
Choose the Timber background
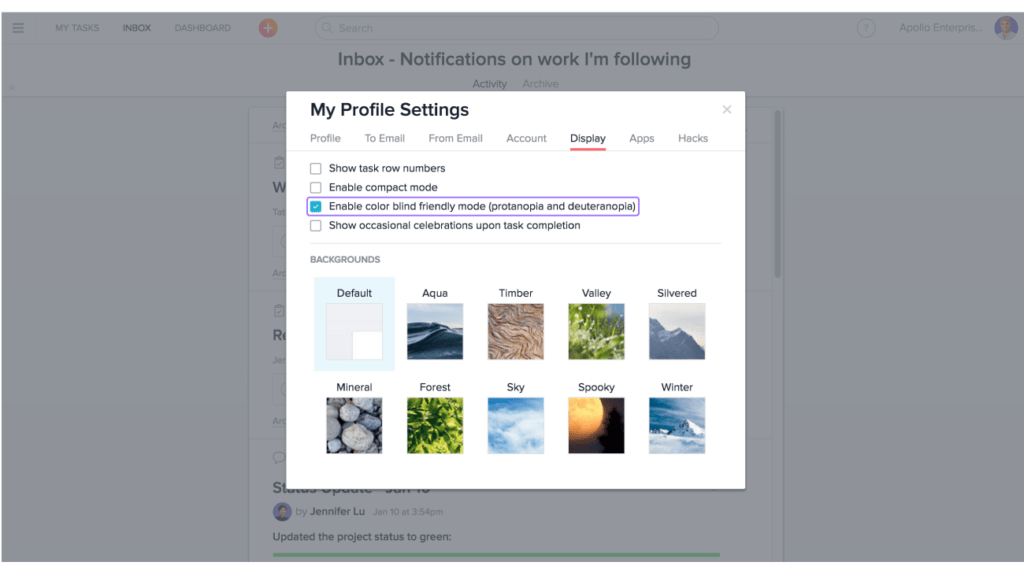tap(516, 331)
